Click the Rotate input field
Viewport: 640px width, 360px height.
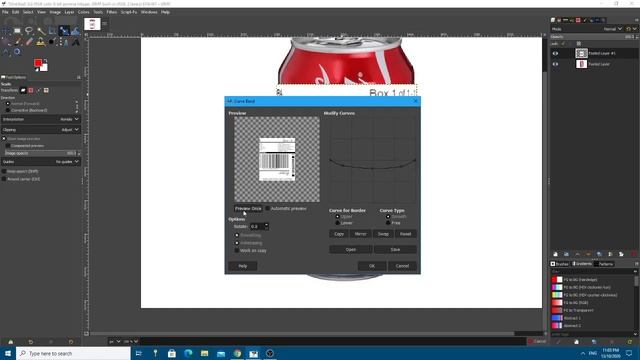pos(257,226)
